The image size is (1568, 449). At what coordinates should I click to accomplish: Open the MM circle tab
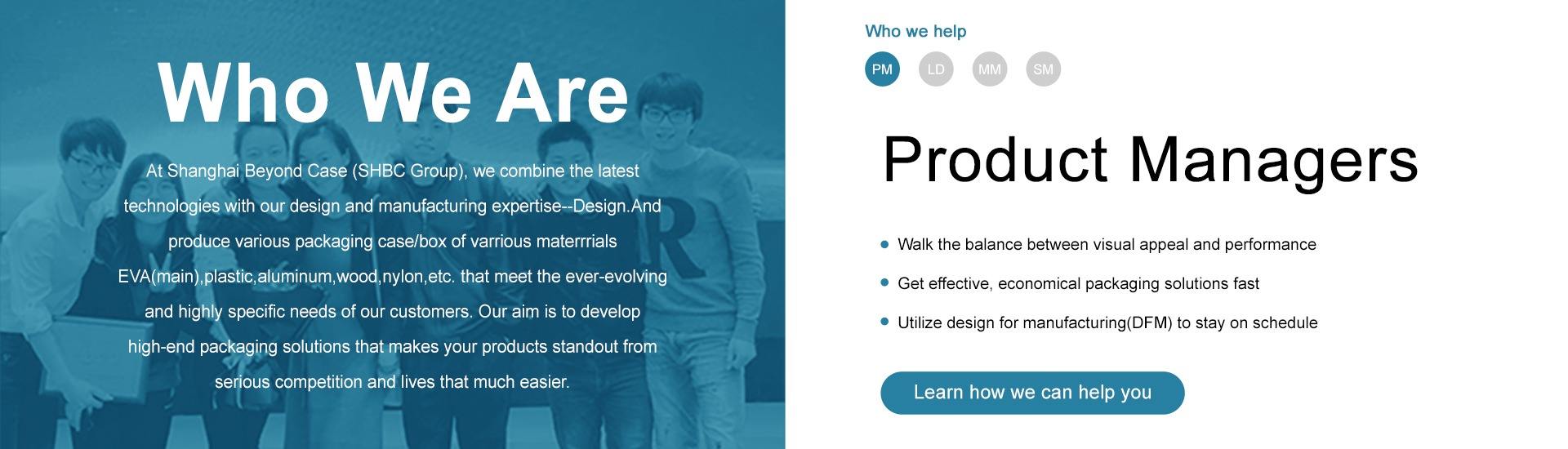(990, 69)
